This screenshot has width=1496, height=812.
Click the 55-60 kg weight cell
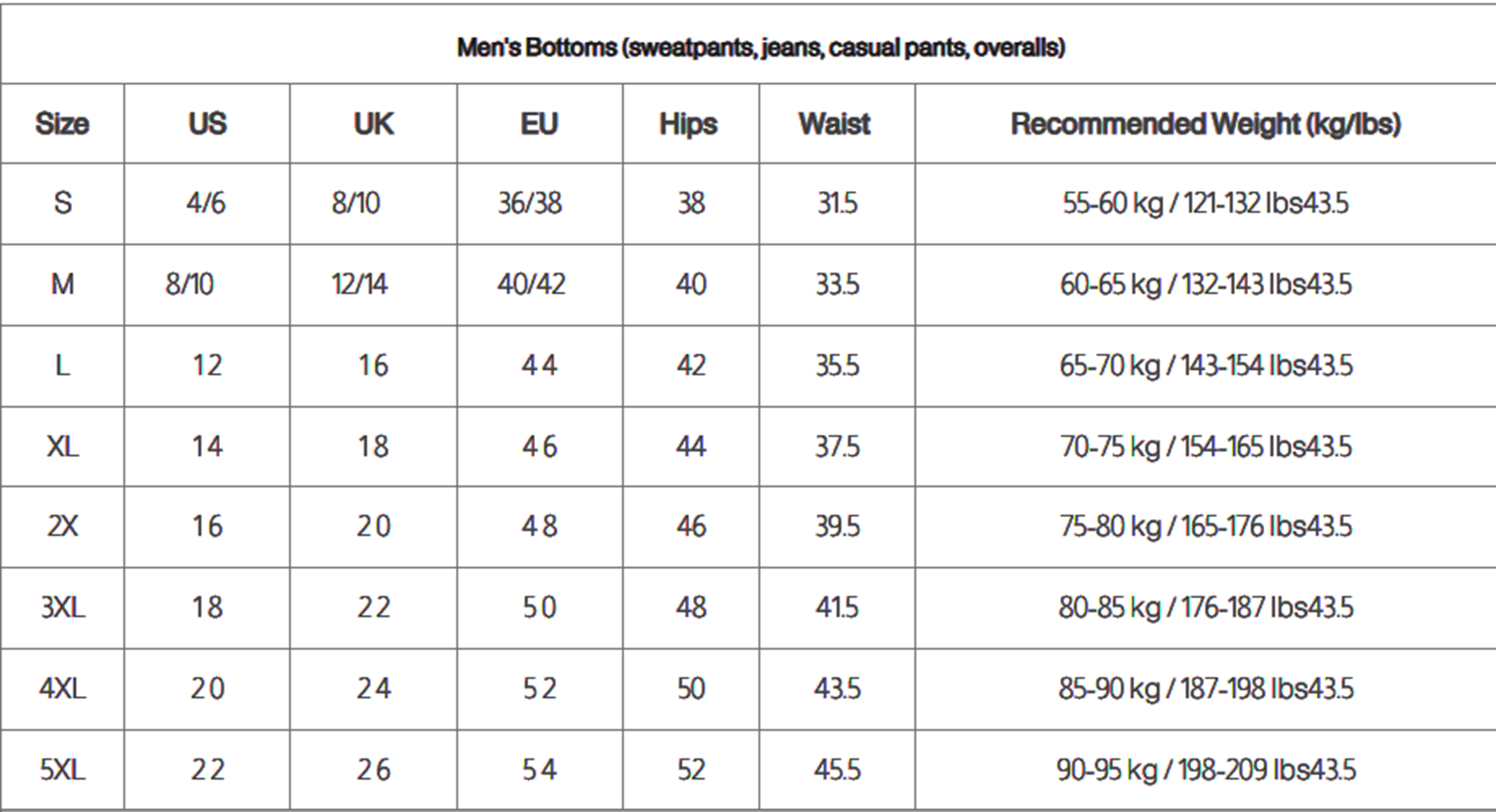1206,204
